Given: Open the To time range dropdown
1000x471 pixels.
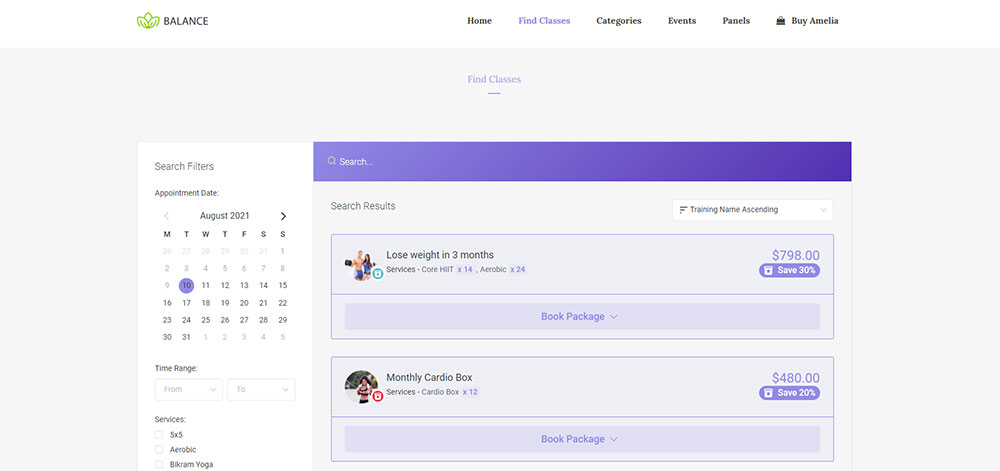Looking at the screenshot, I should point(261,389).
